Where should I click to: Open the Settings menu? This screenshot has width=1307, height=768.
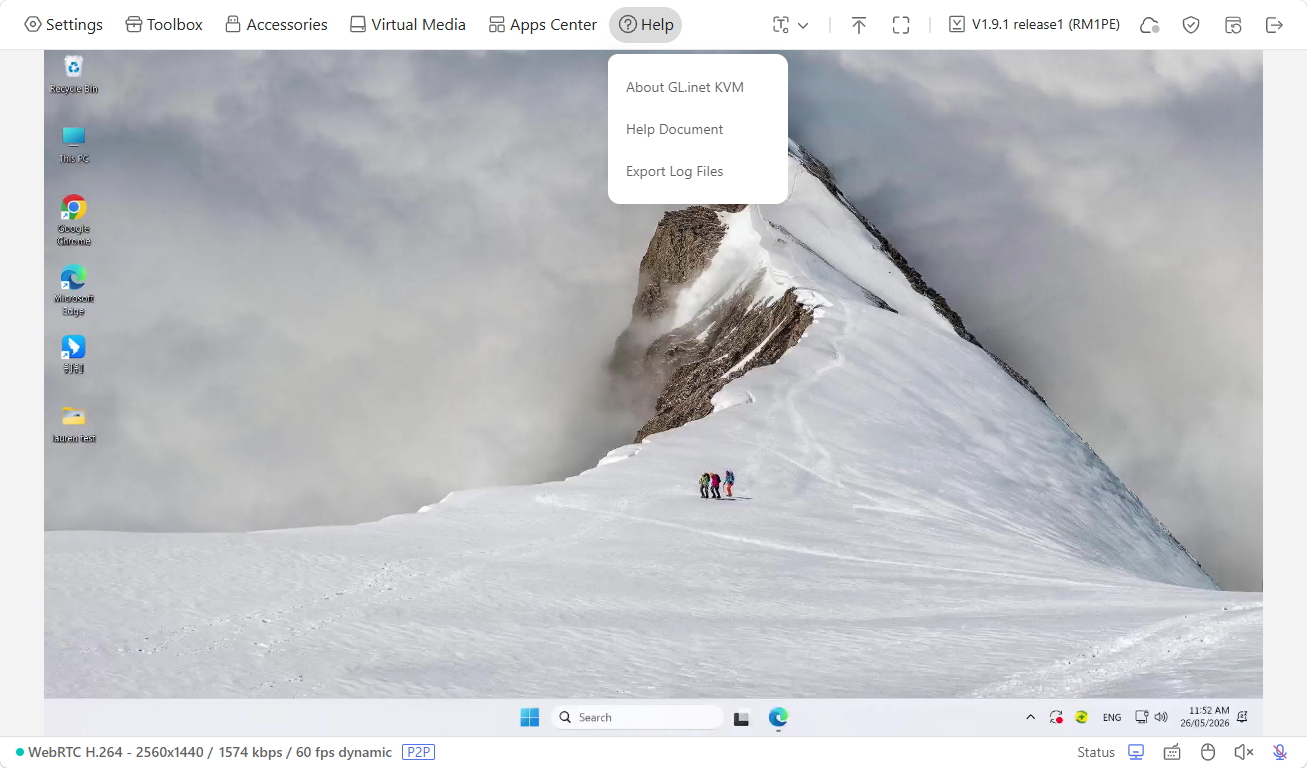tap(63, 25)
